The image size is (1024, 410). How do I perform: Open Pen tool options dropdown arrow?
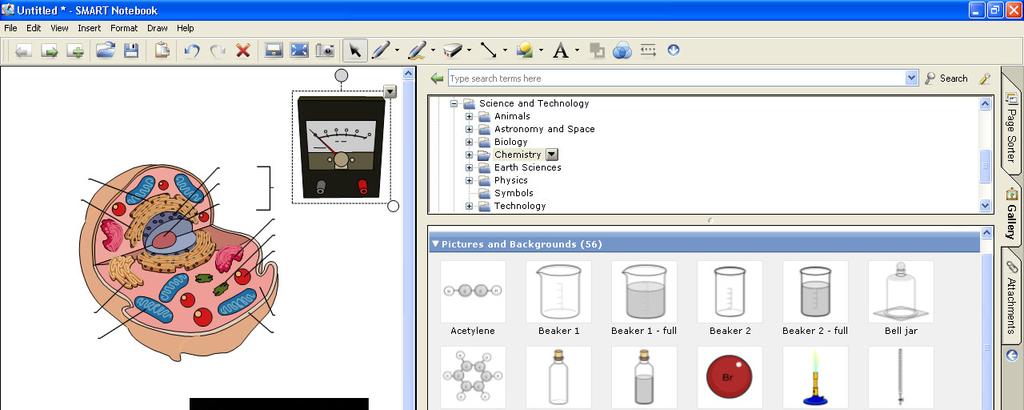click(x=396, y=50)
